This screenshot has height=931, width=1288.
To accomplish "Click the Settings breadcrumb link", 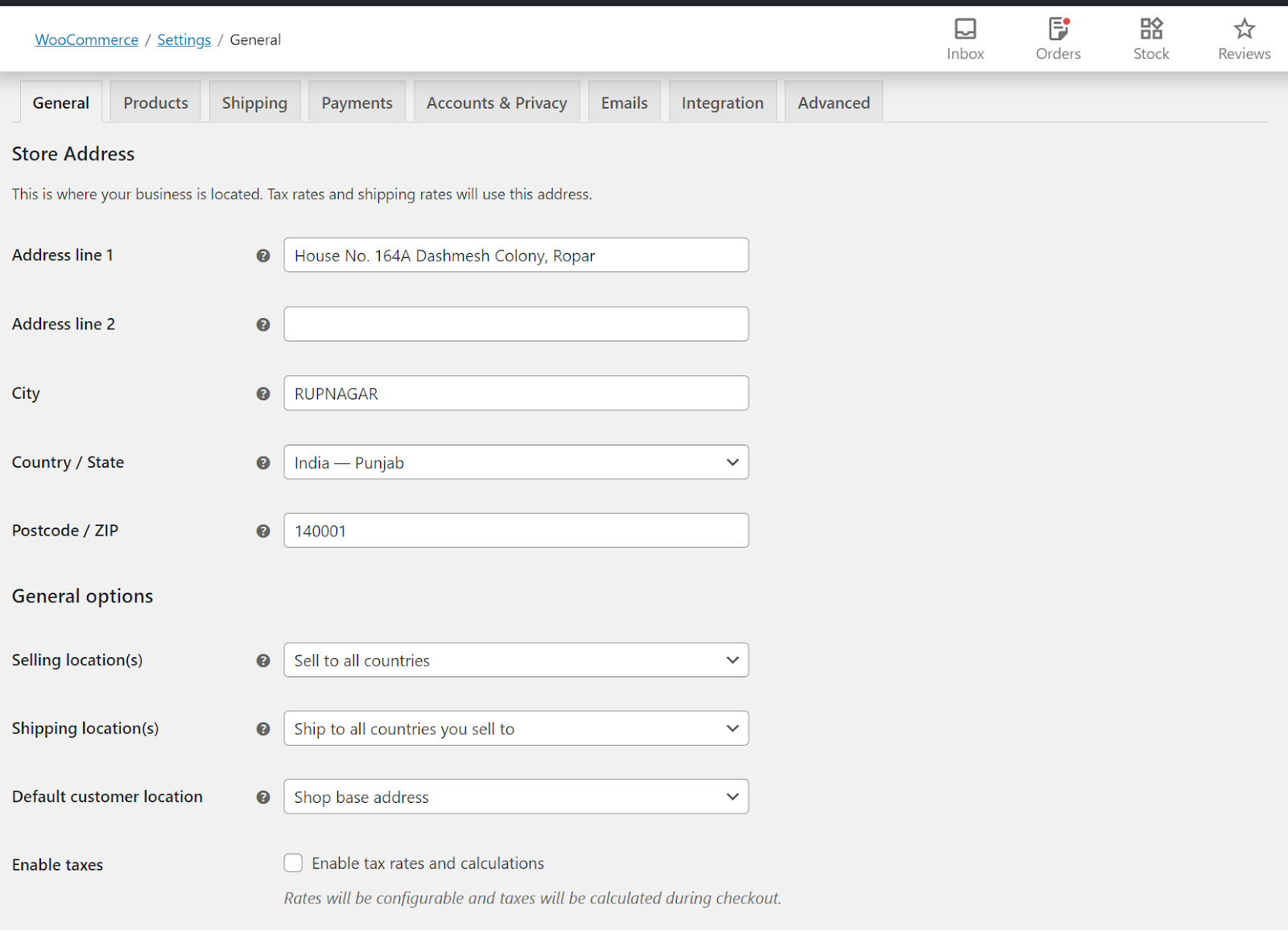I will point(184,39).
